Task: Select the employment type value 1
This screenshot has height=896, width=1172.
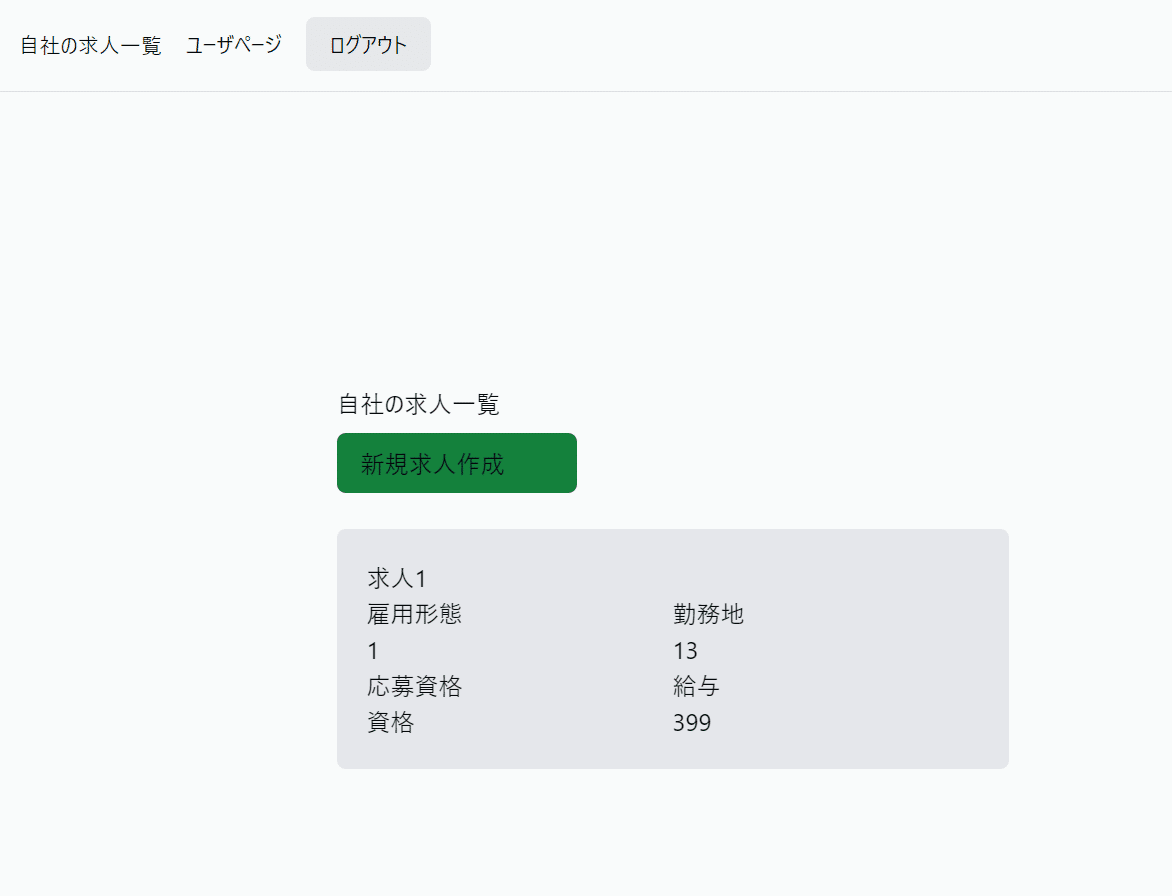Action: [373, 651]
